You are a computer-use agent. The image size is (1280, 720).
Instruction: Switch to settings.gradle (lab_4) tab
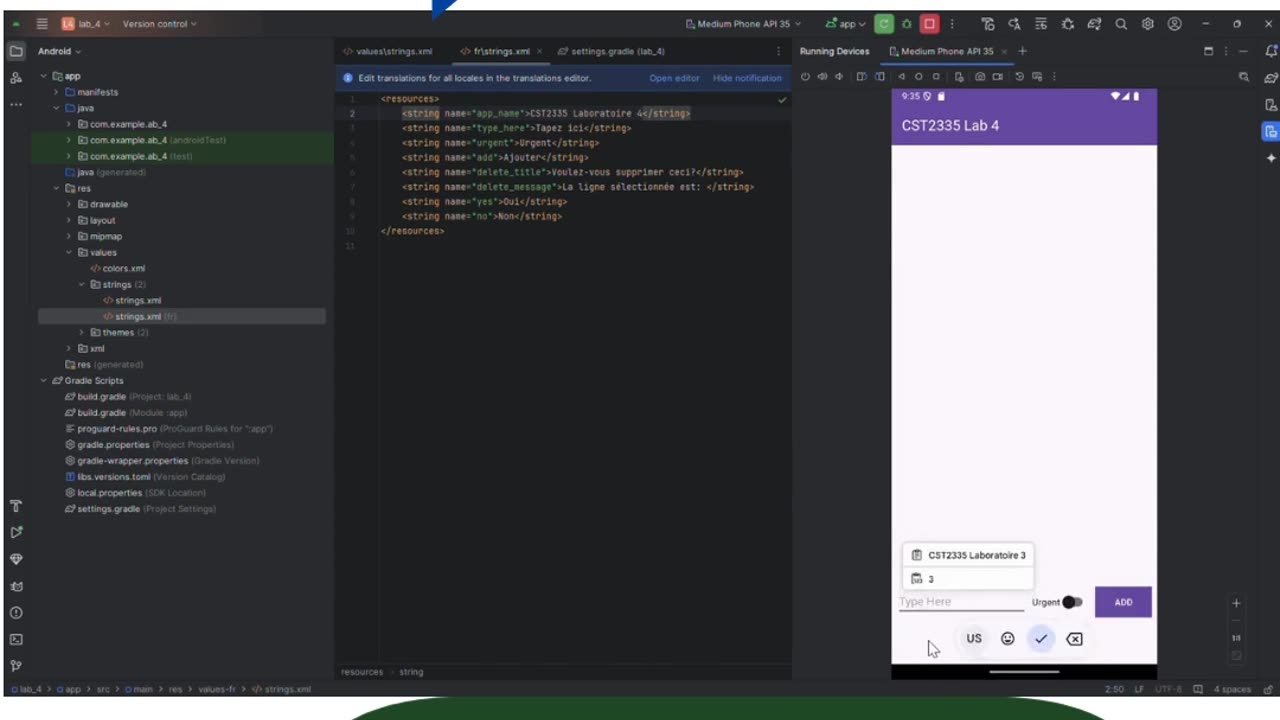click(x=611, y=51)
